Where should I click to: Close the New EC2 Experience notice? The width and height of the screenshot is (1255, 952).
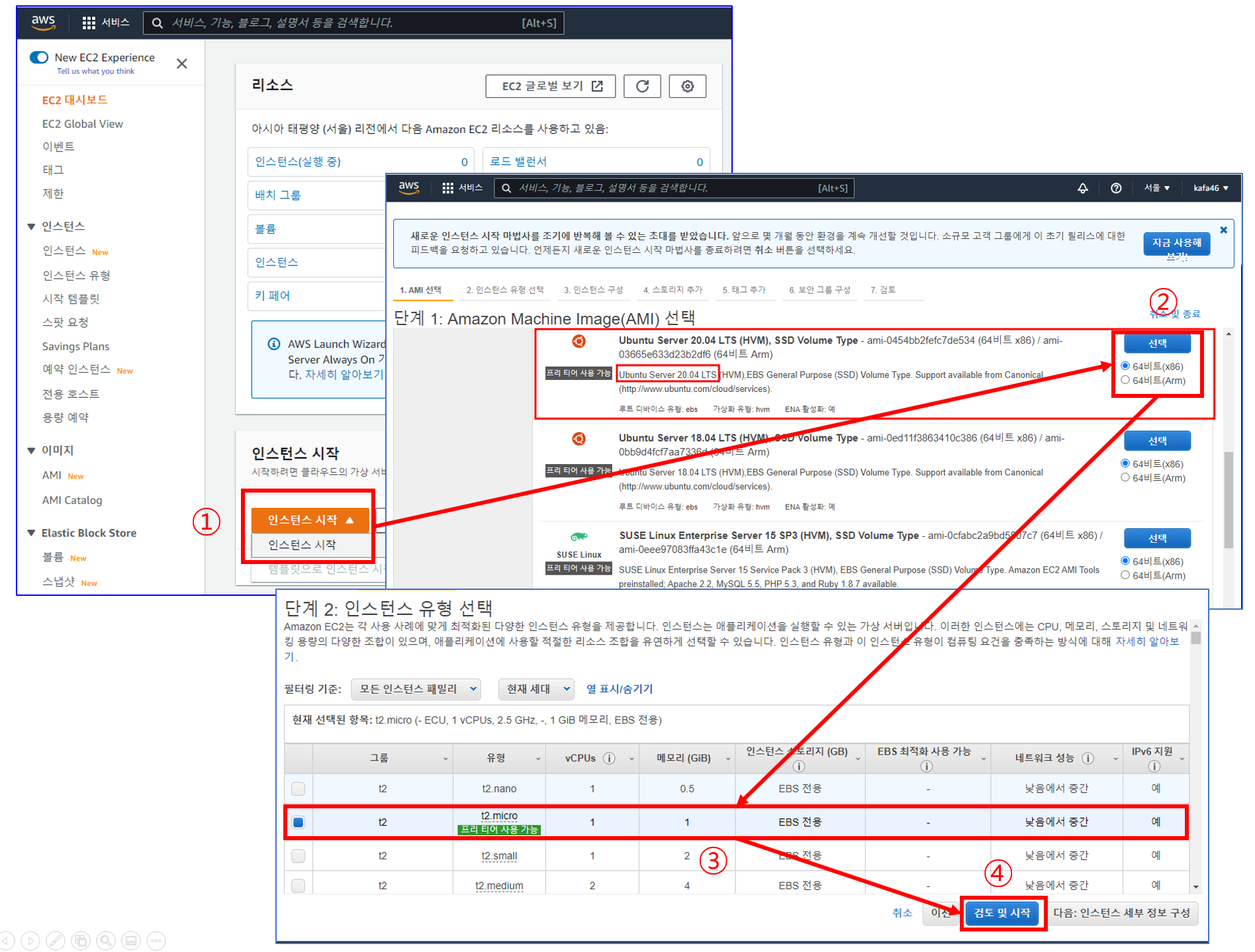[182, 64]
